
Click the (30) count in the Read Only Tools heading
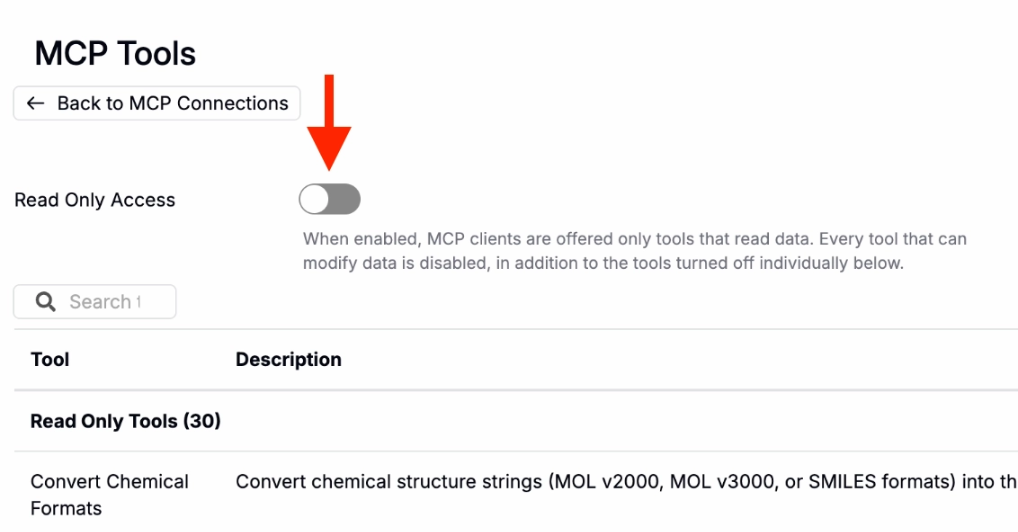click(x=201, y=421)
